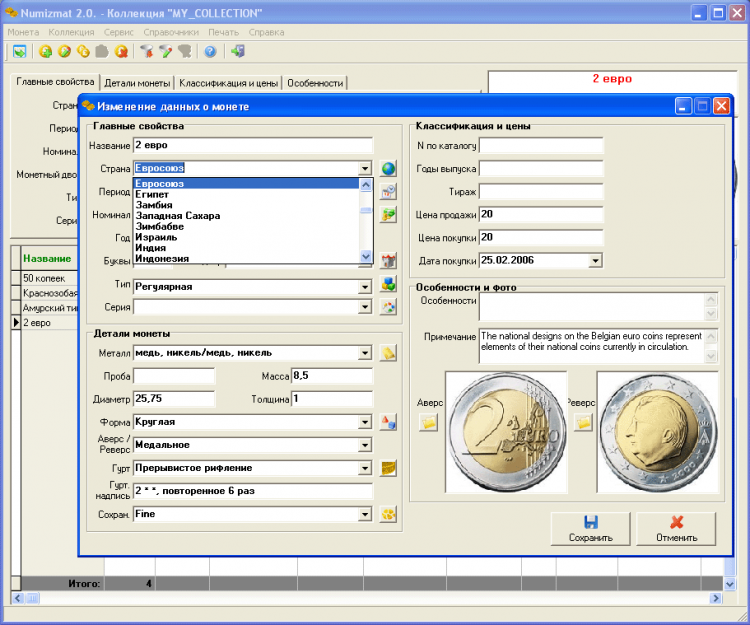
Task: Switch to Особенности tab
Action: tap(315, 83)
